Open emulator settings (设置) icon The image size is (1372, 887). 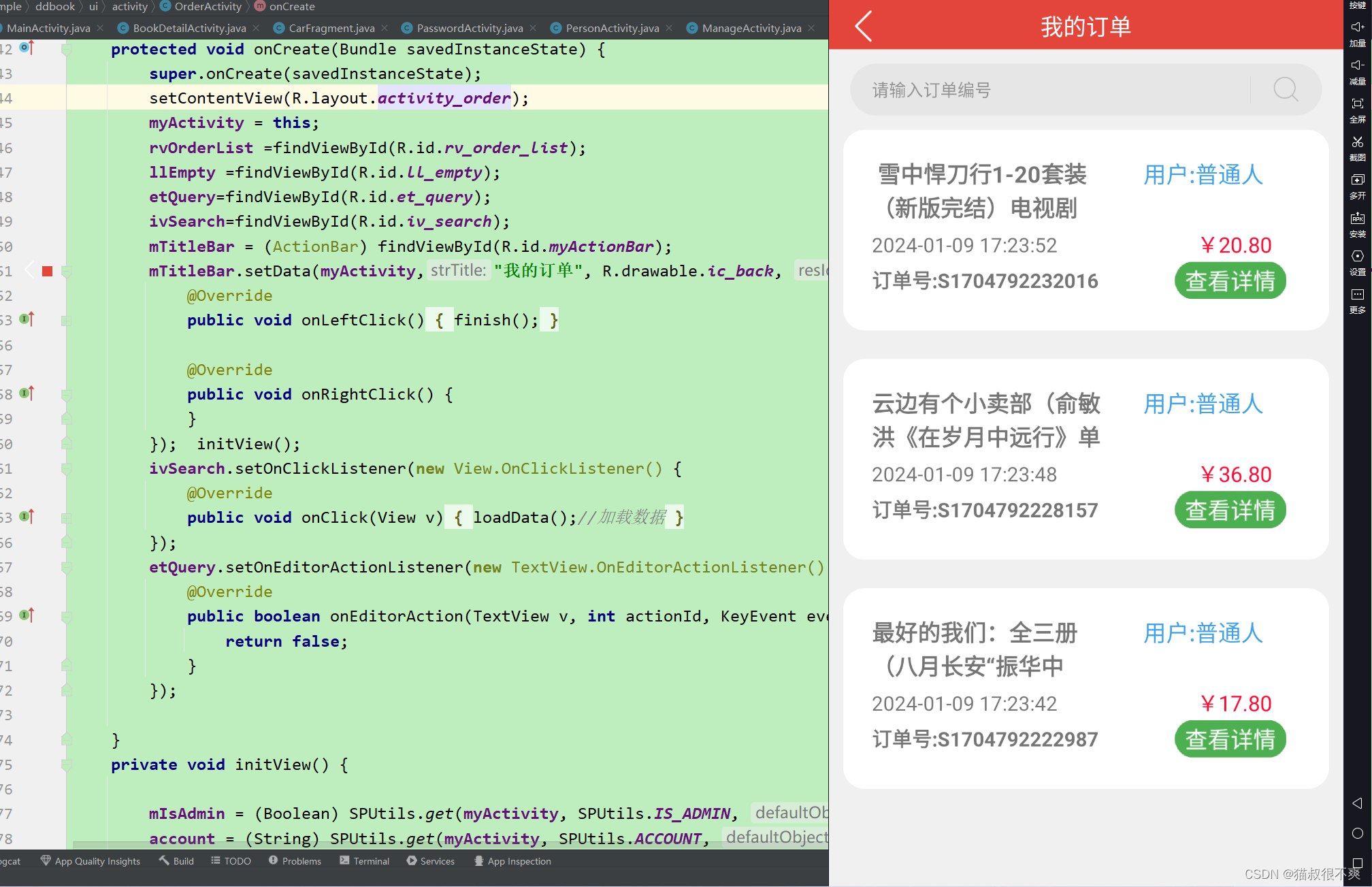[x=1357, y=256]
